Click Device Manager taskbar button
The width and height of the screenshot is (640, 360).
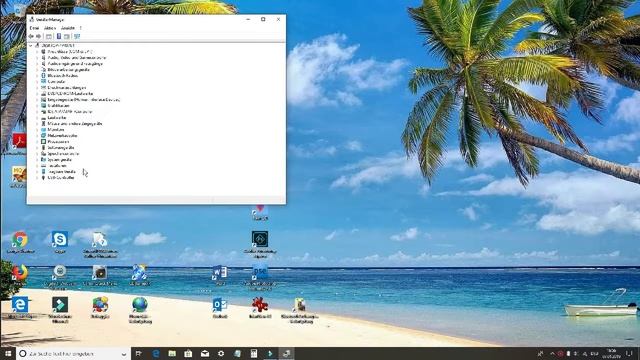(286, 353)
